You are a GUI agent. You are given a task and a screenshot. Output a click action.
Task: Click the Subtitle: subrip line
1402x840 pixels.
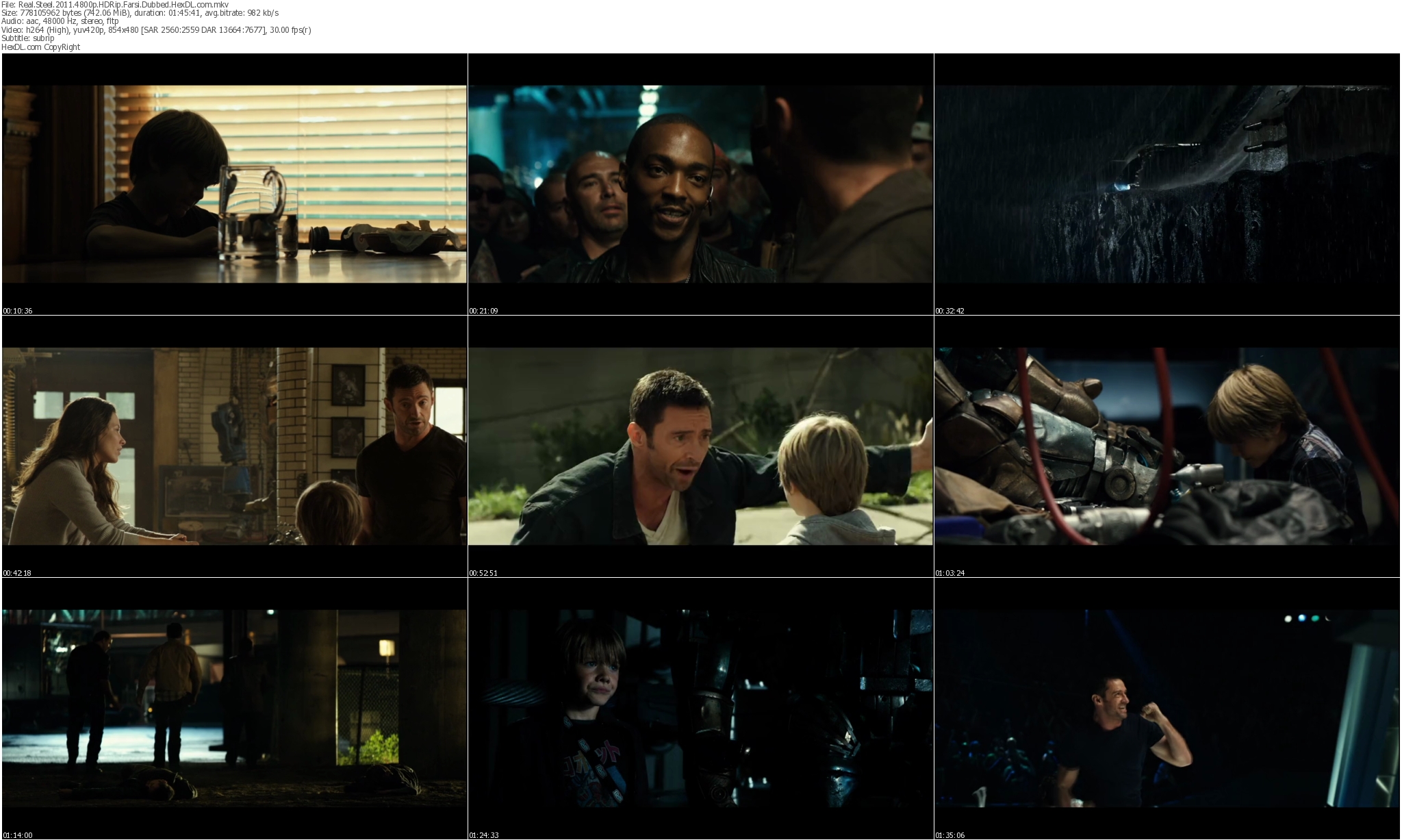(x=27, y=38)
